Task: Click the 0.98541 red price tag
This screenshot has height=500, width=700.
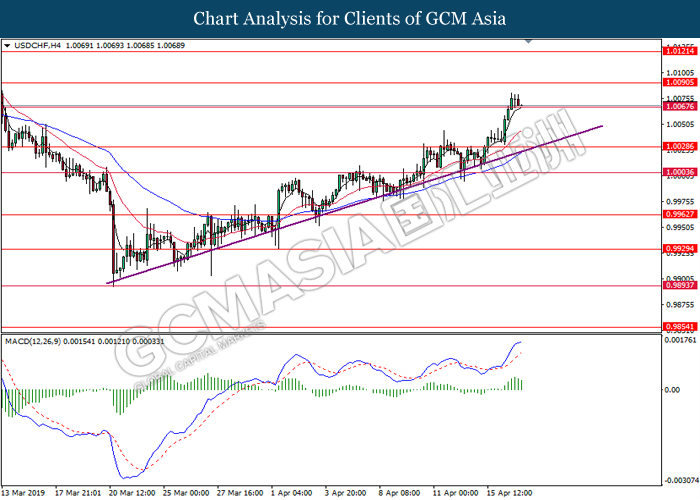Action: 679,326
